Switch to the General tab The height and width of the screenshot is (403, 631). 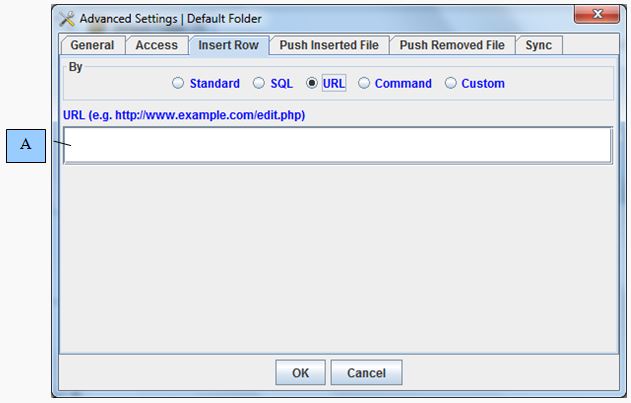click(92, 45)
